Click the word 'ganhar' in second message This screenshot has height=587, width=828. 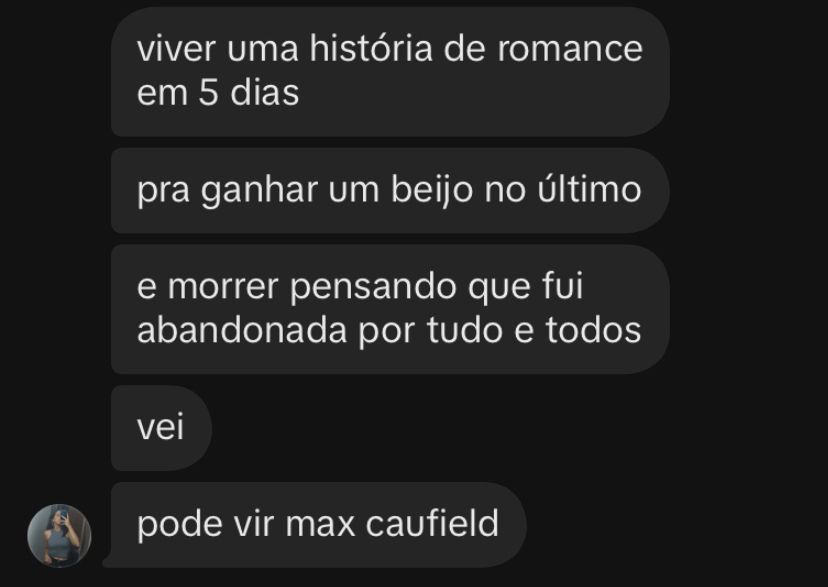(x=259, y=191)
